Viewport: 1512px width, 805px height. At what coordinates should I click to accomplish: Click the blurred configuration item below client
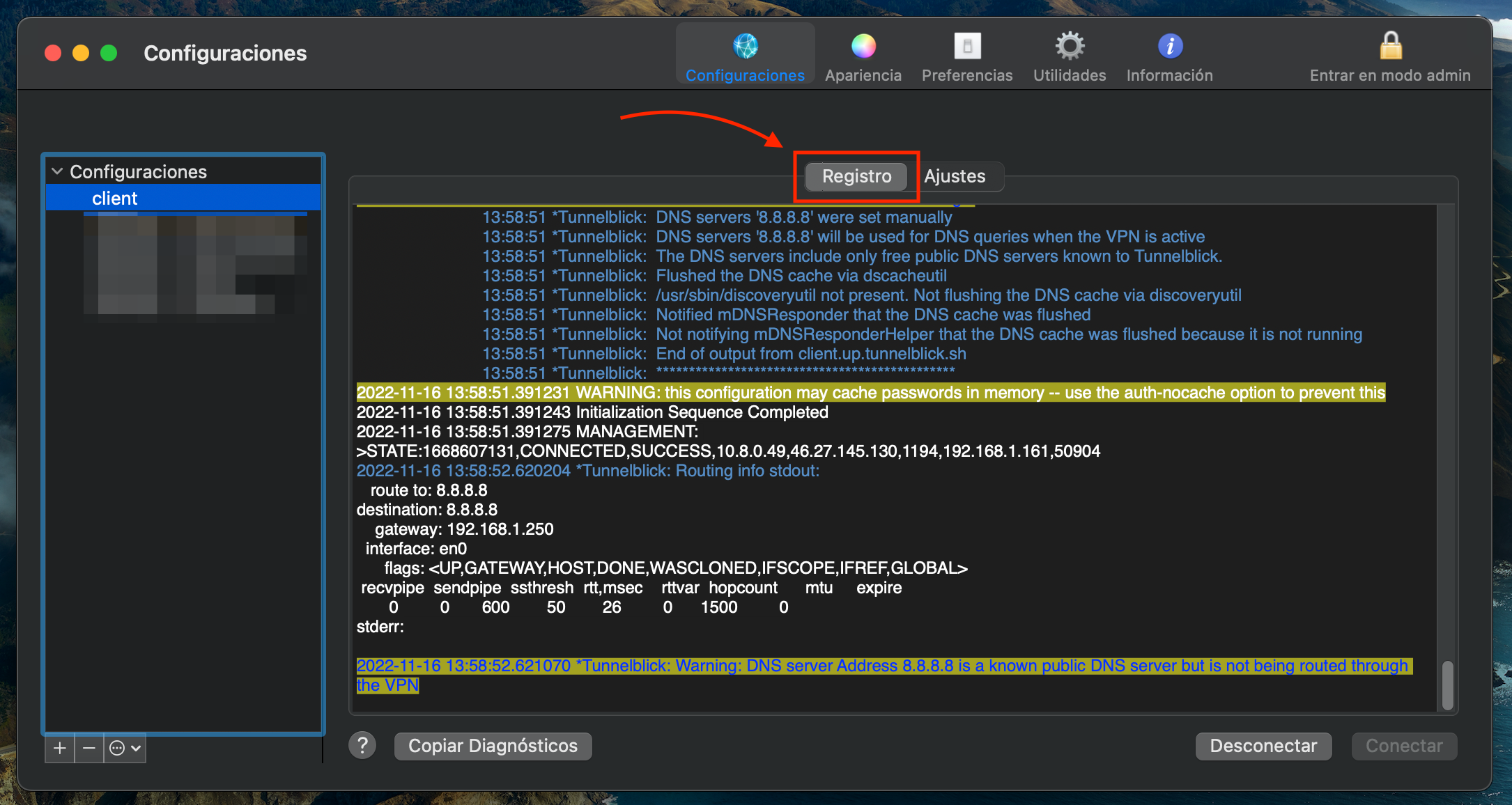point(195,265)
